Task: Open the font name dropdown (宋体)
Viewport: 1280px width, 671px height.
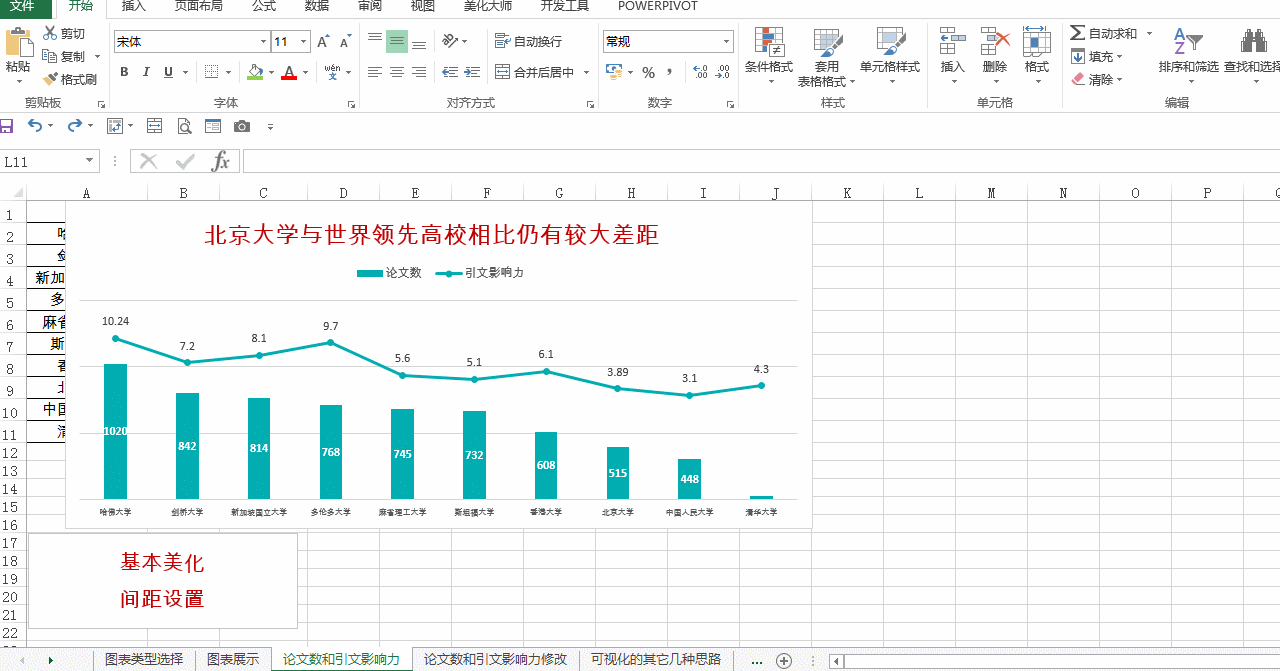Action: click(264, 41)
